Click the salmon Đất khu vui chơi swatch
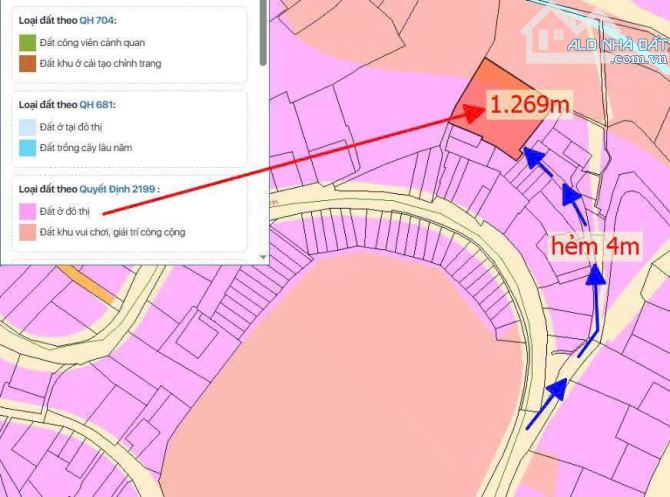Image resolution: width=670 pixels, height=497 pixels. pos(27,232)
